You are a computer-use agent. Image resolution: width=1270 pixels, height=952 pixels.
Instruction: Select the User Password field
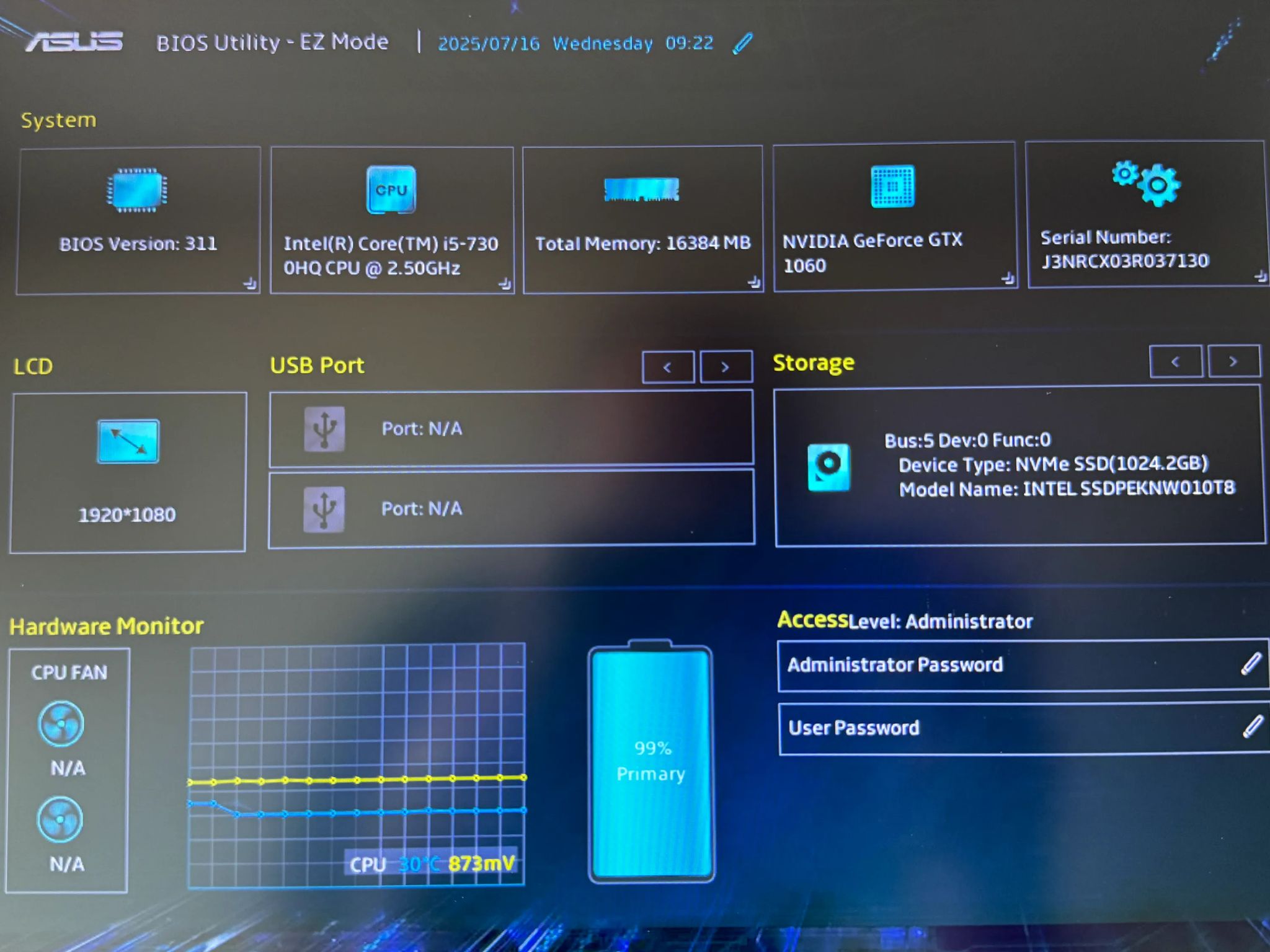coord(1024,728)
